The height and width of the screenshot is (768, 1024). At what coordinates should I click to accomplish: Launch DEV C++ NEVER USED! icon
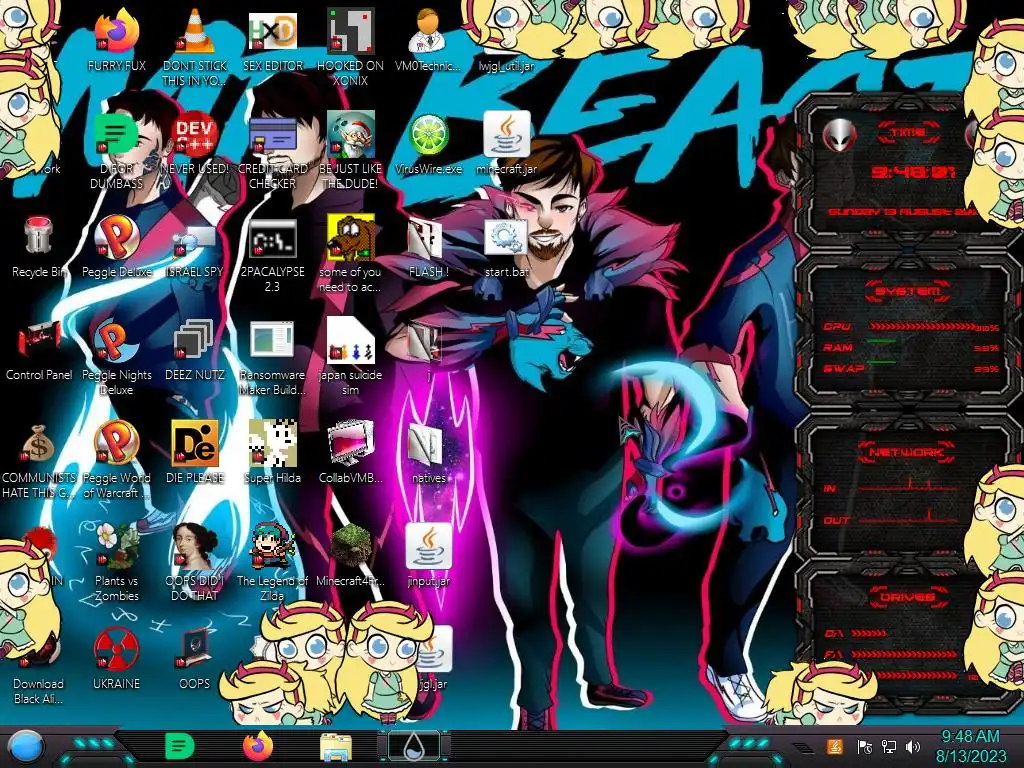(195, 135)
